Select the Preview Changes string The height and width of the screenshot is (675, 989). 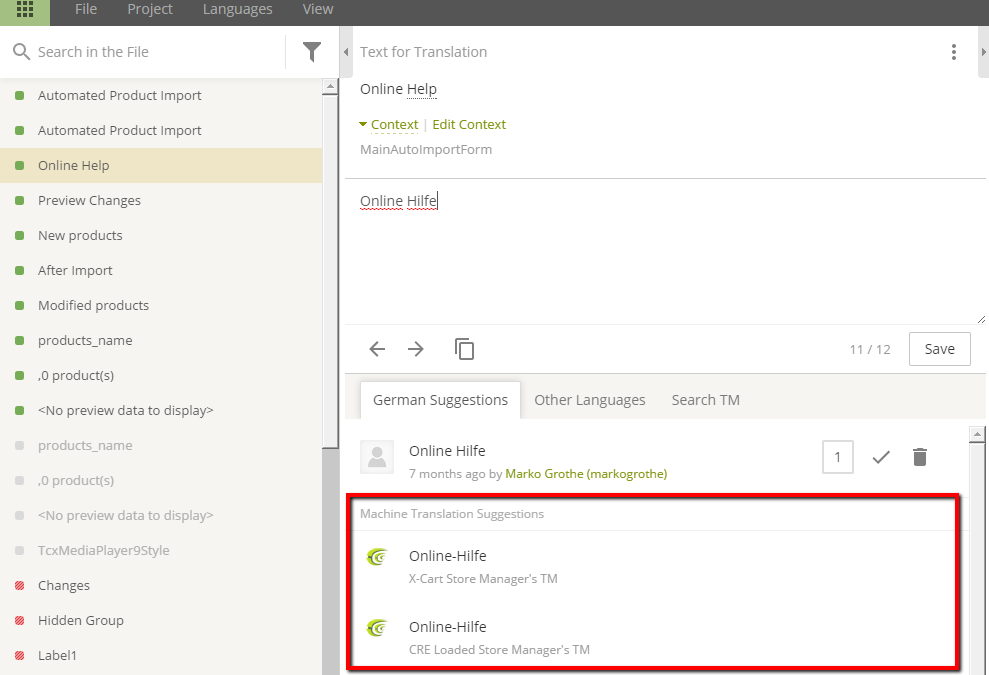(x=161, y=201)
